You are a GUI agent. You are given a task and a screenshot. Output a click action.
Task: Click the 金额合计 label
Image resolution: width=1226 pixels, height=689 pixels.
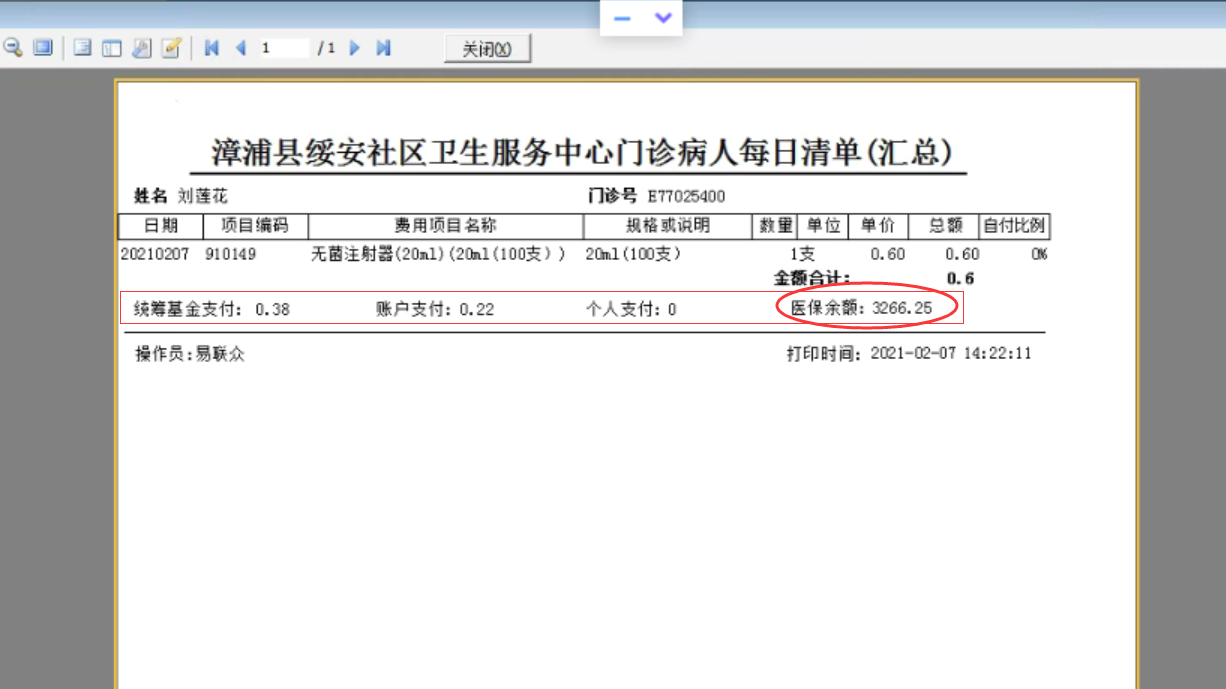point(812,278)
